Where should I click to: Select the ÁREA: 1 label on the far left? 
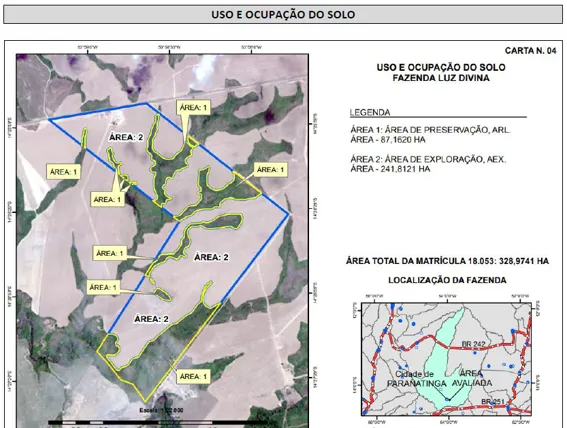63,172
